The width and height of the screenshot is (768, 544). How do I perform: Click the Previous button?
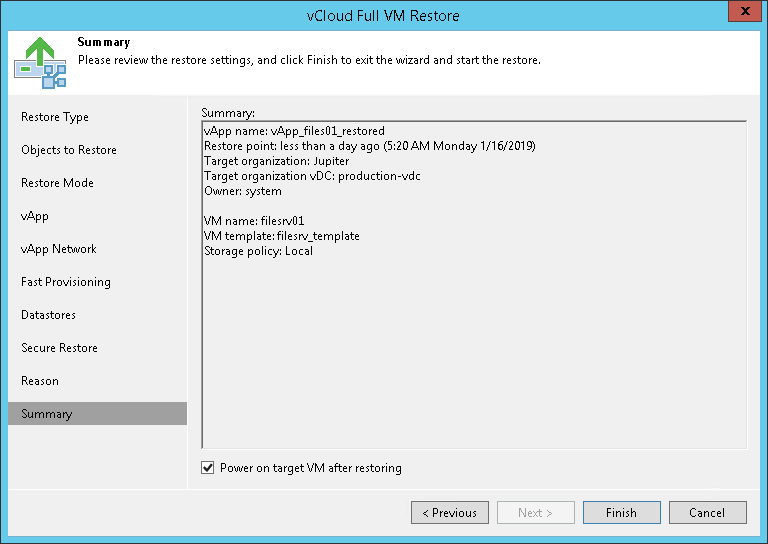coord(450,513)
